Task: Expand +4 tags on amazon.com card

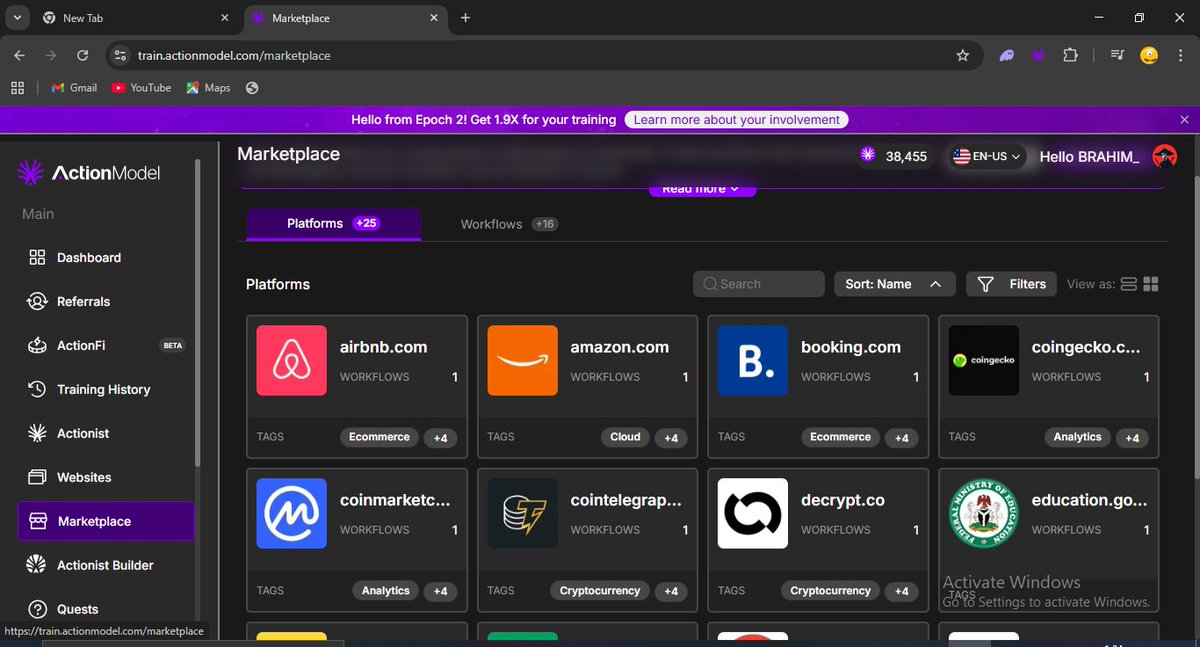Action: [x=671, y=438]
